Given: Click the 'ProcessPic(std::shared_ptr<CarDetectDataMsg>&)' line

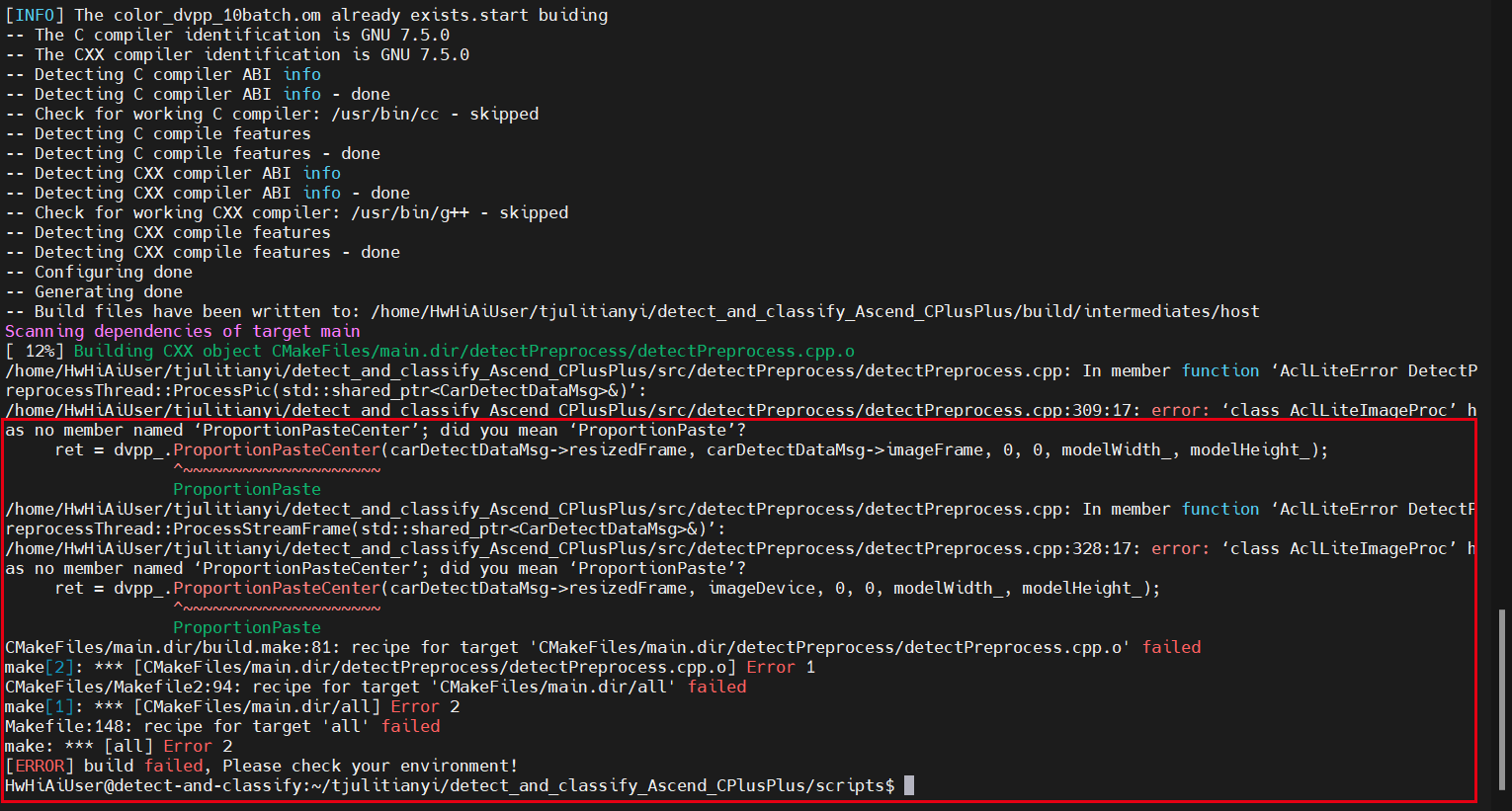Looking at the screenshot, I should pos(326,390).
